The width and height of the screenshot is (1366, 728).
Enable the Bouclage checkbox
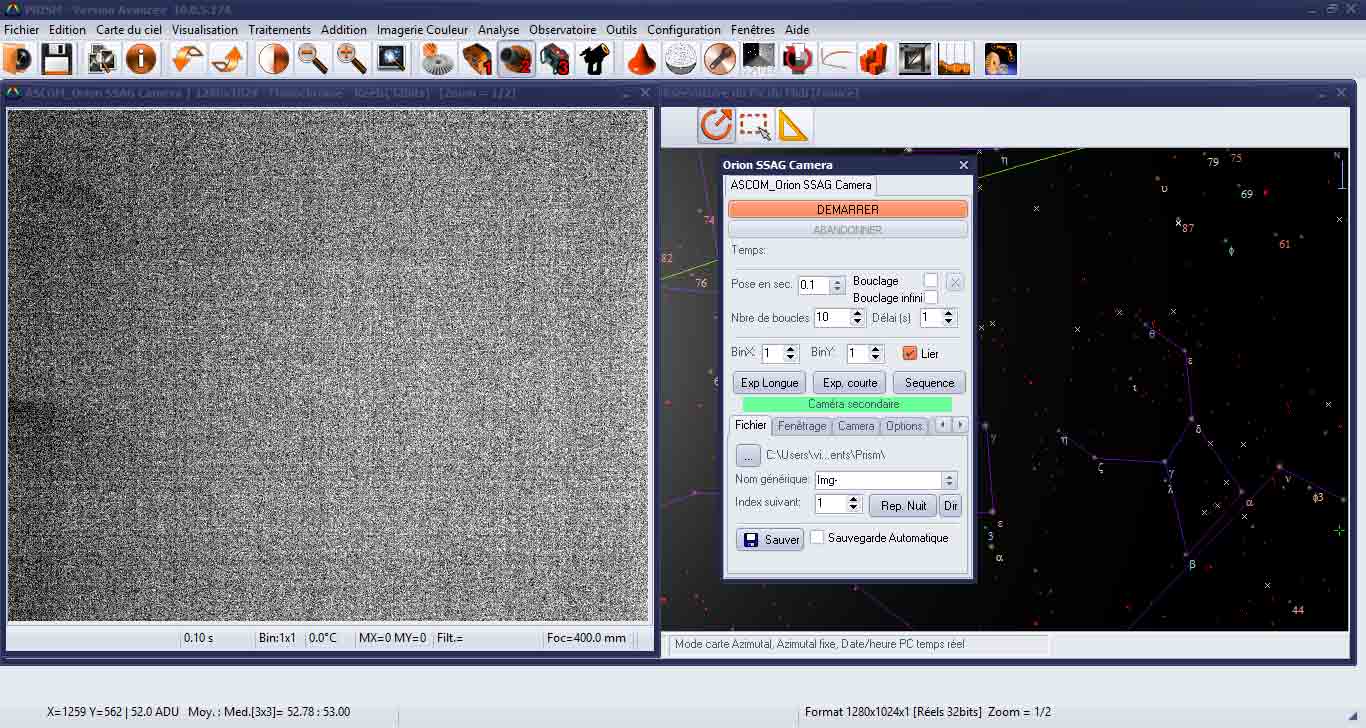(x=930, y=280)
